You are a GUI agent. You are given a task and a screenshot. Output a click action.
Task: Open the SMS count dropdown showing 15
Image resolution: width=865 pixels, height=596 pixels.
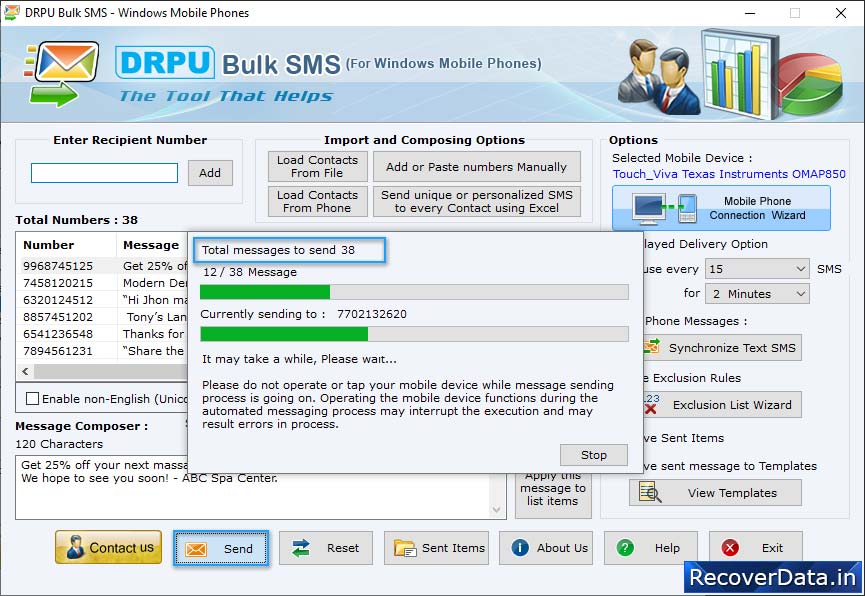757,269
